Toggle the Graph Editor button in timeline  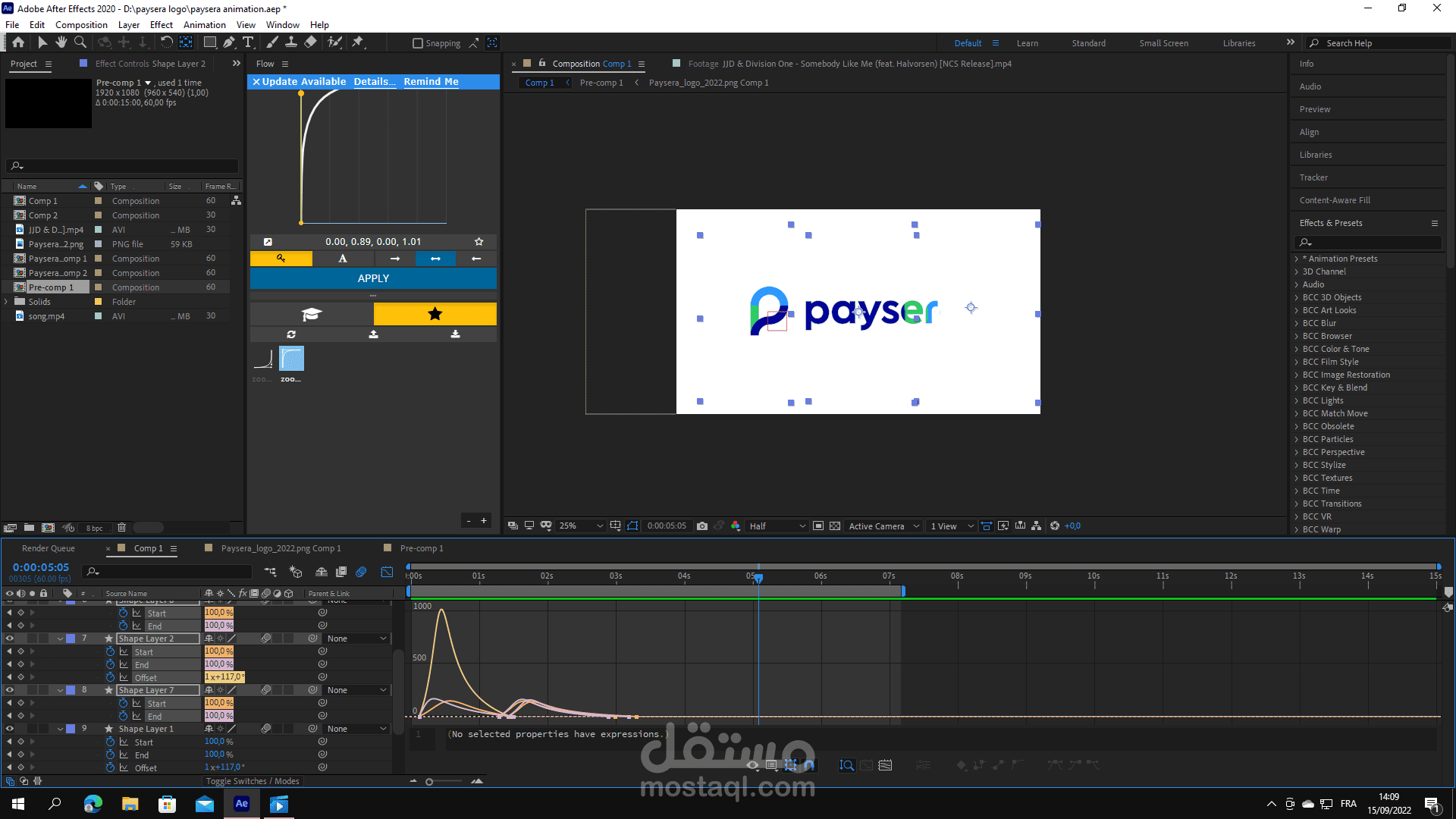point(387,572)
